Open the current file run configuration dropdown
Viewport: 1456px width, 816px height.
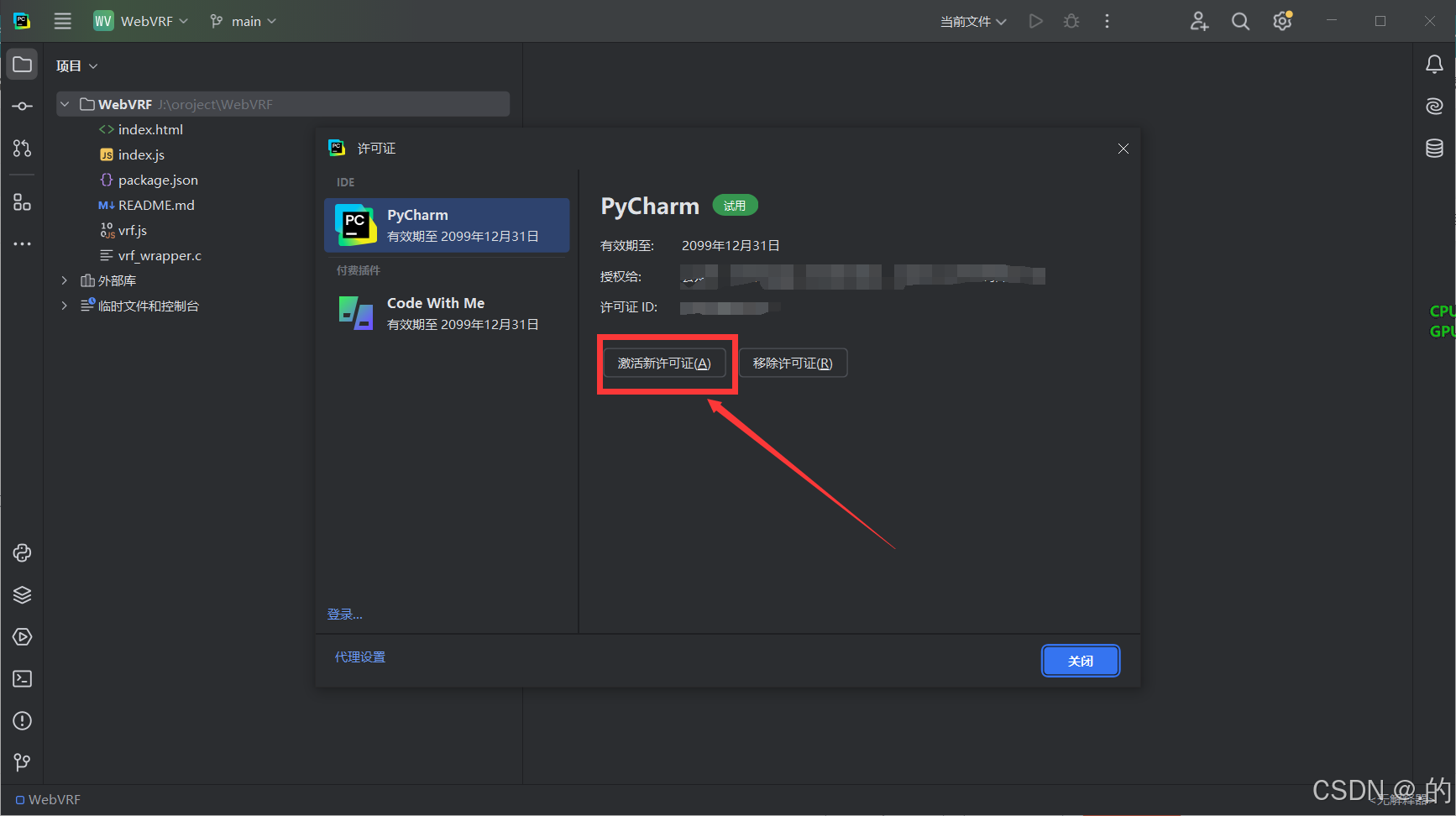click(973, 21)
